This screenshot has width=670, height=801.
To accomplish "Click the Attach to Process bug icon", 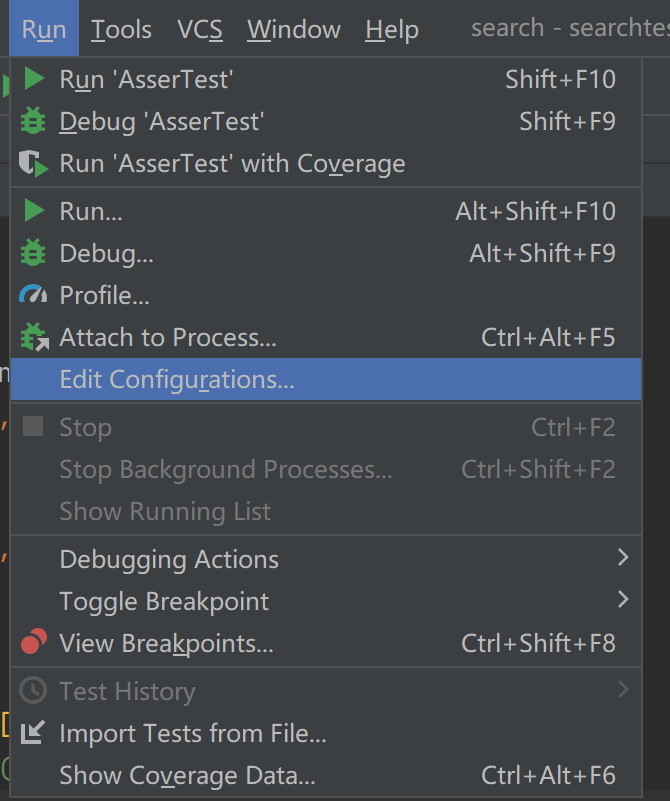I will [x=34, y=338].
